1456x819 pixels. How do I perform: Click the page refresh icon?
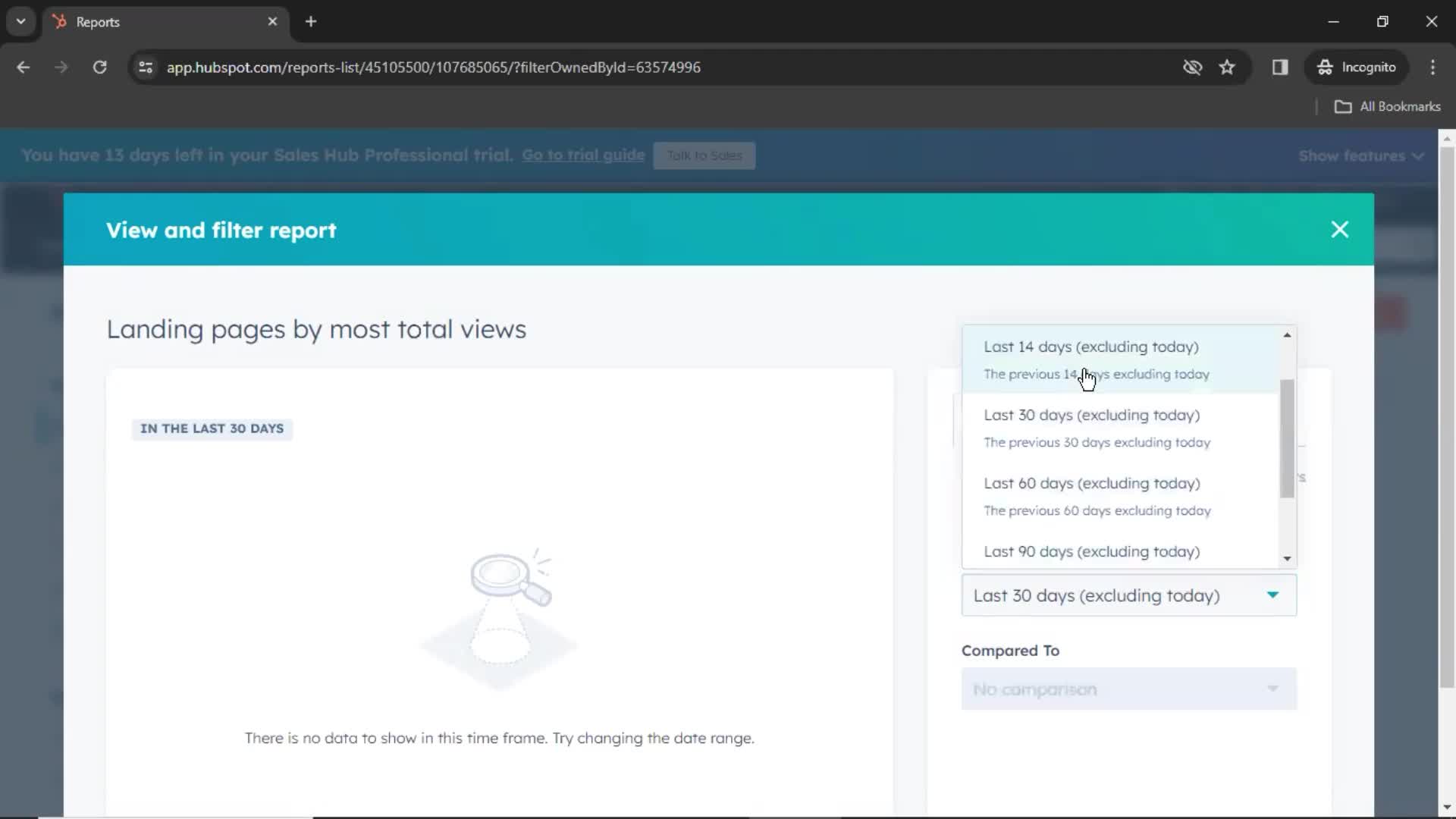(x=100, y=67)
